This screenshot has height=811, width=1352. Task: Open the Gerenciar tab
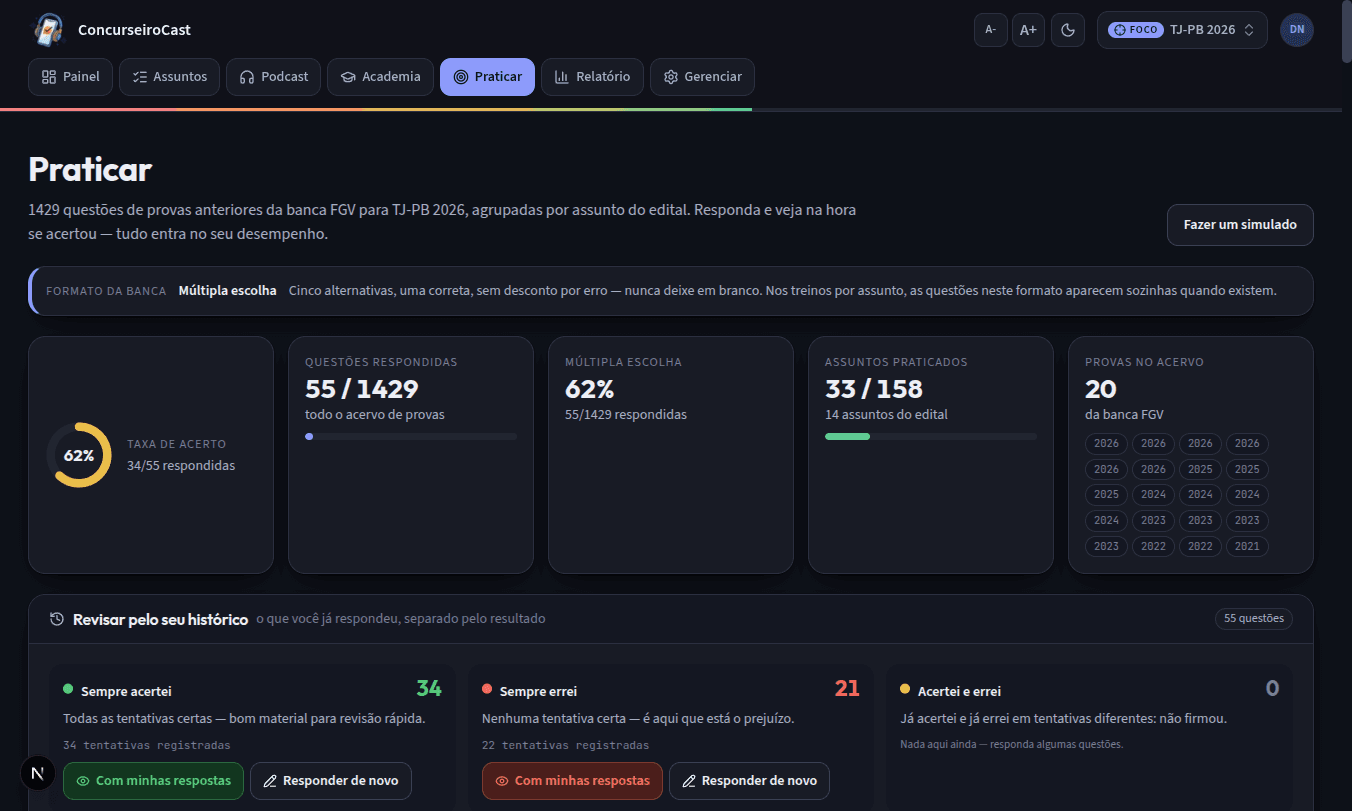(x=702, y=77)
